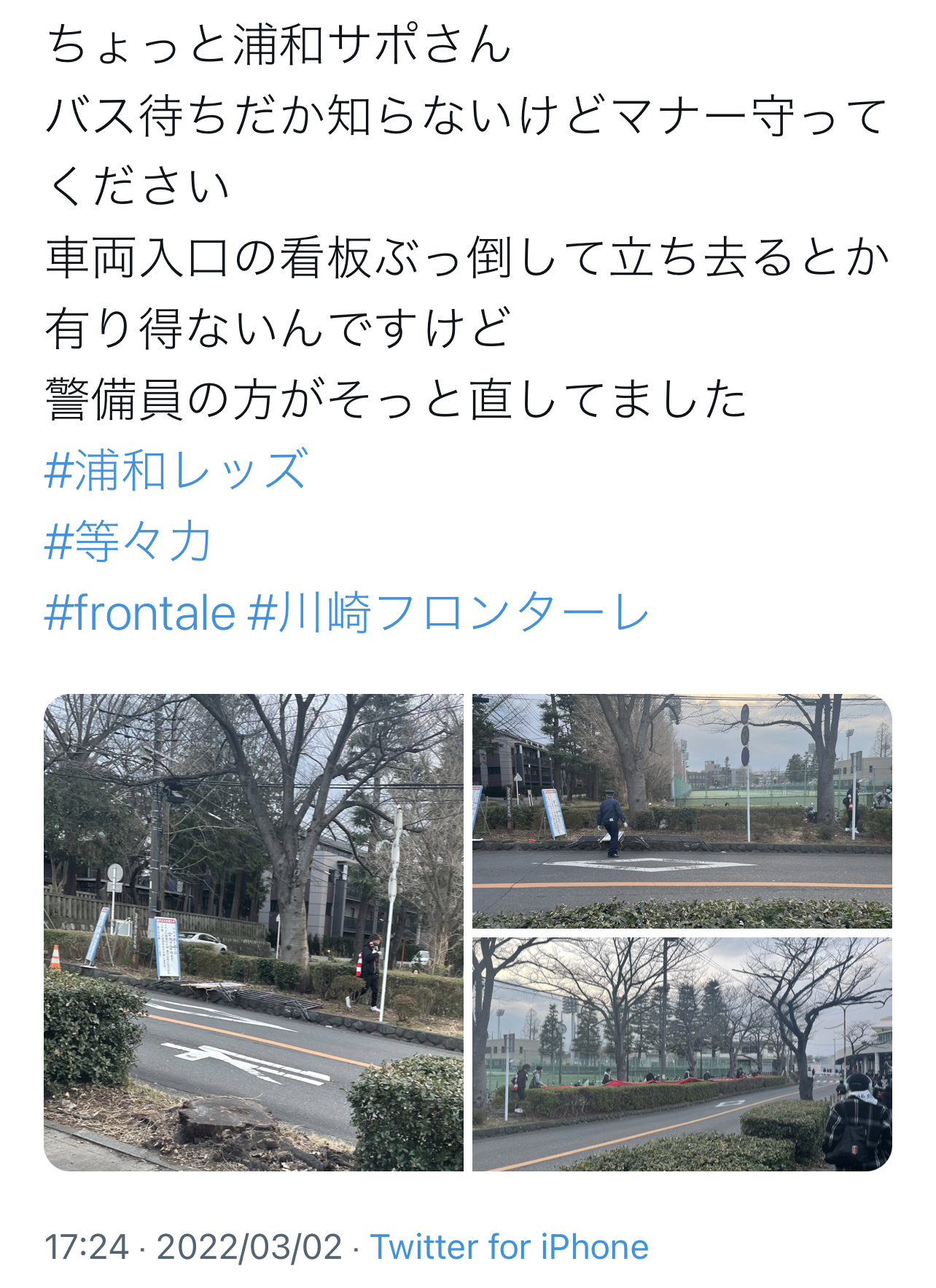The width and height of the screenshot is (936, 1288).
Task: Click the 17:24 tweet timestamp
Action: [87, 1247]
